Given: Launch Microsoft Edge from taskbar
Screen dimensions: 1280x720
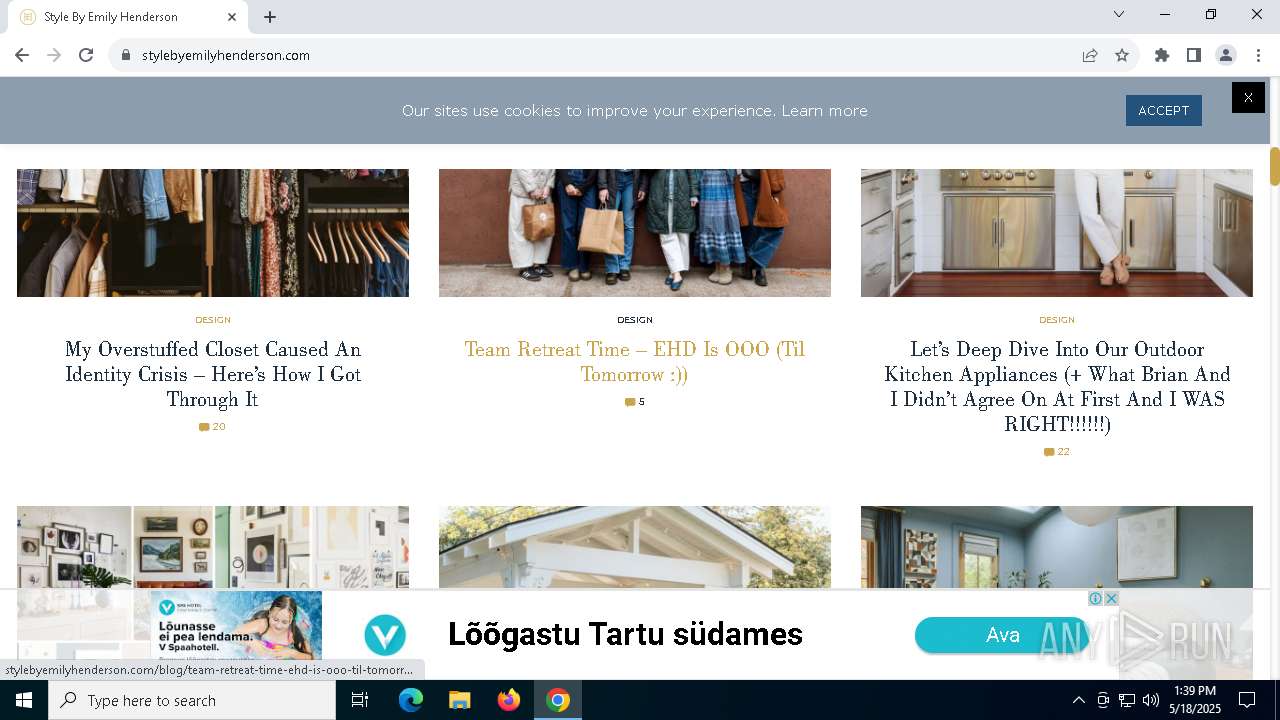Looking at the screenshot, I should 411,700.
